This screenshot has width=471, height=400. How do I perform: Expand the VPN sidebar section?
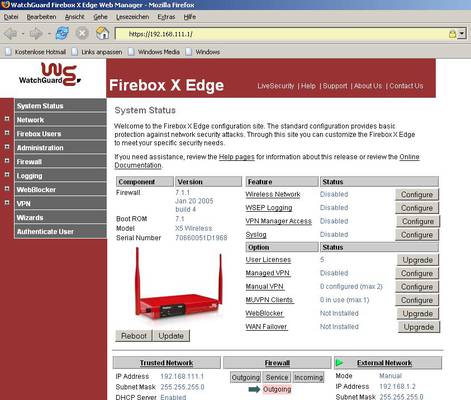[7, 203]
